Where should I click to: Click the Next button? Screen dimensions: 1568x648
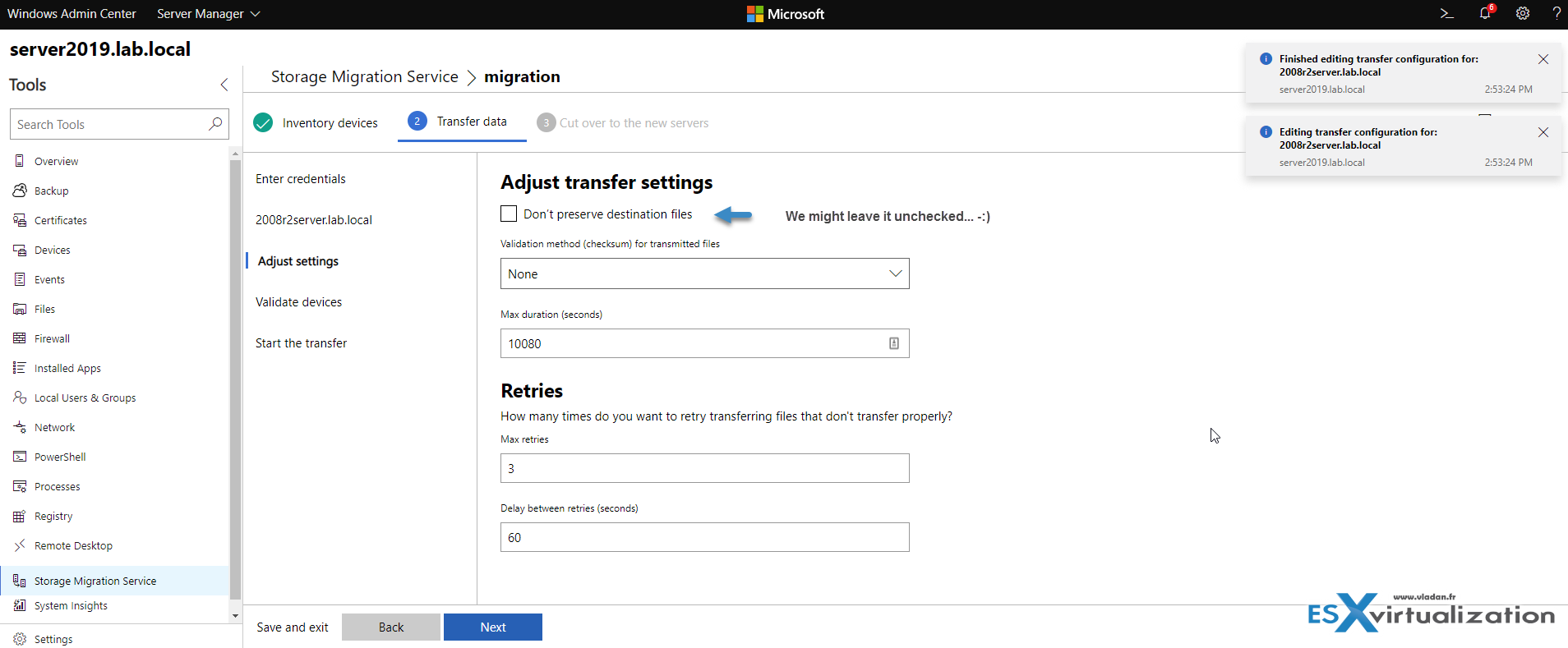(493, 627)
